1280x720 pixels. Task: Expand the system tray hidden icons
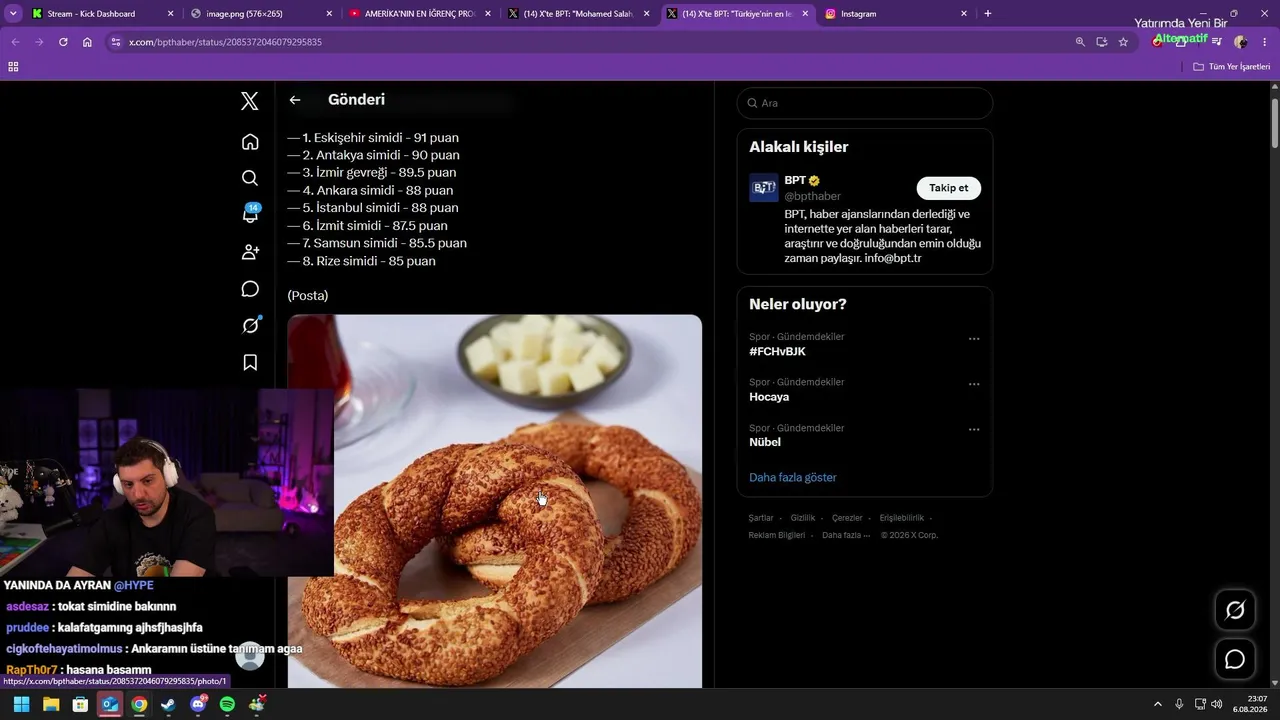click(x=1158, y=704)
